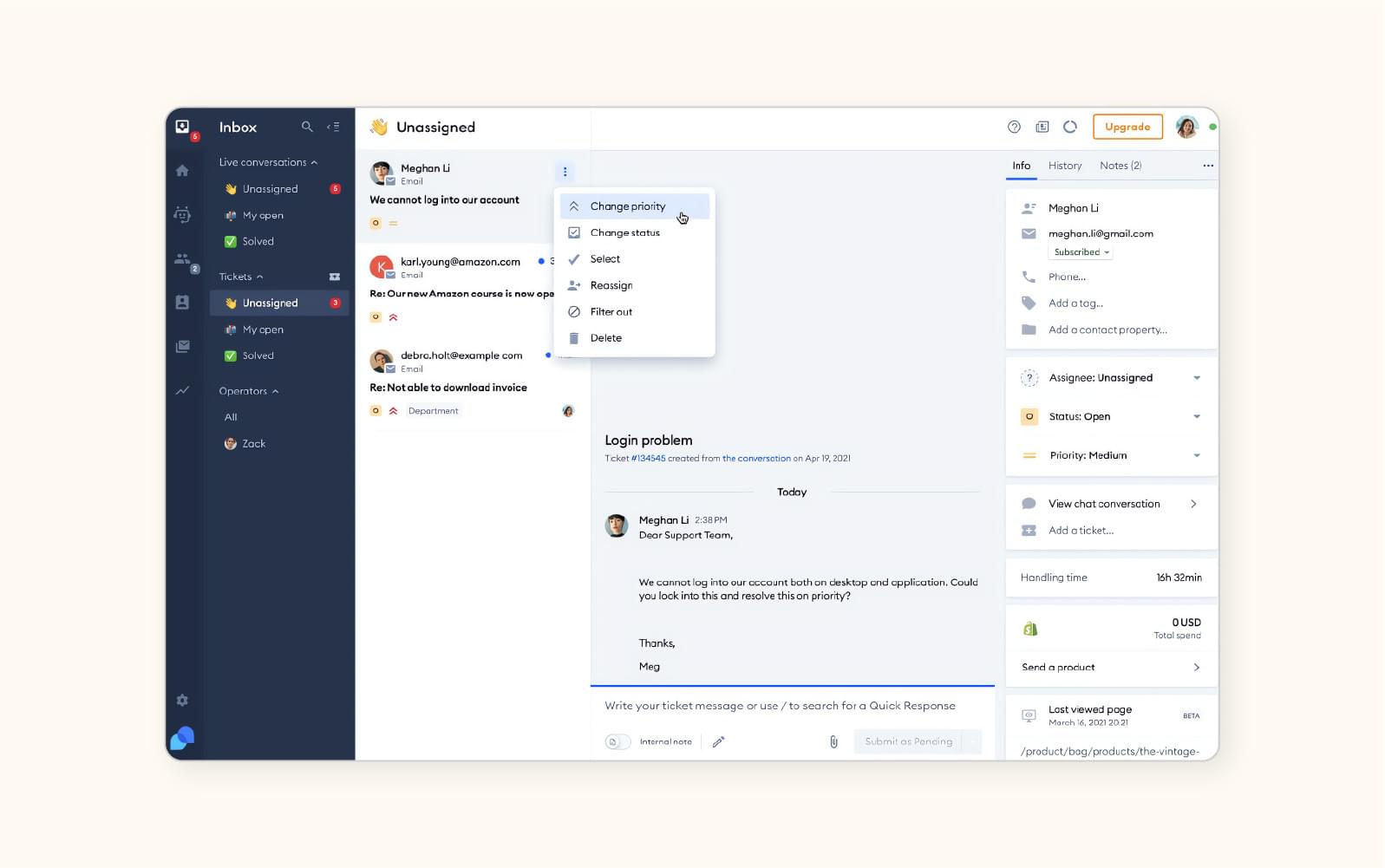Switch to the Notes (2) tab
1385x868 pixels.
click(x=1120, y=166)
